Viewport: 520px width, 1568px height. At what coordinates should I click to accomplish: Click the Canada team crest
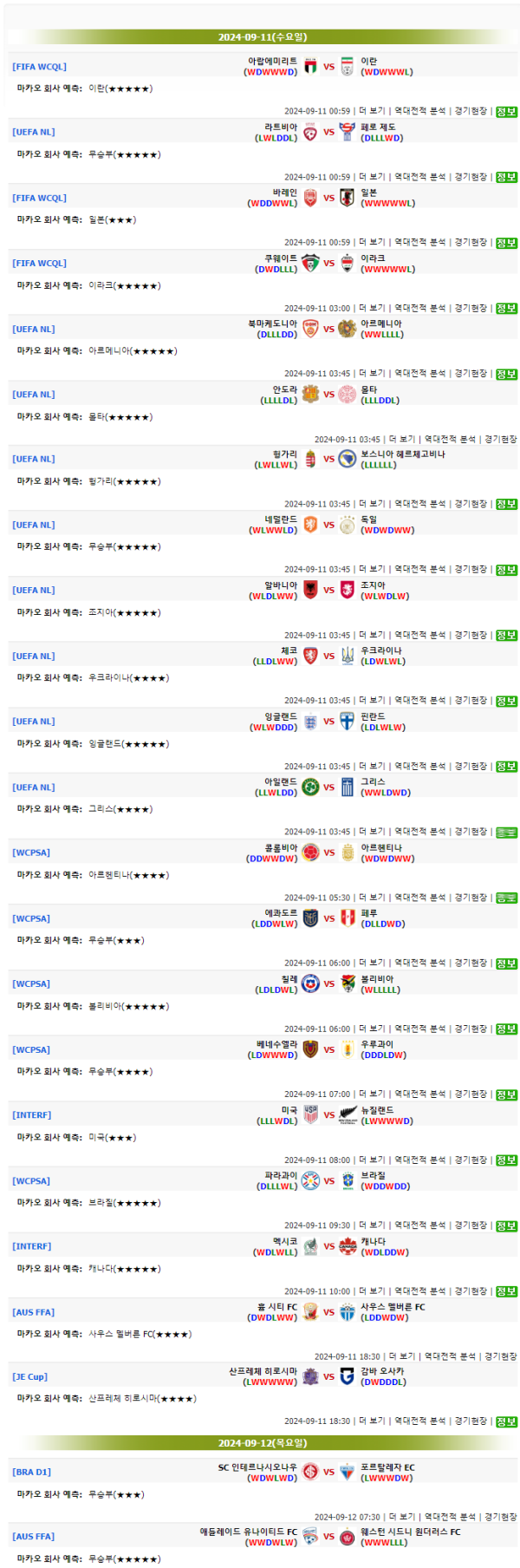347,1246
